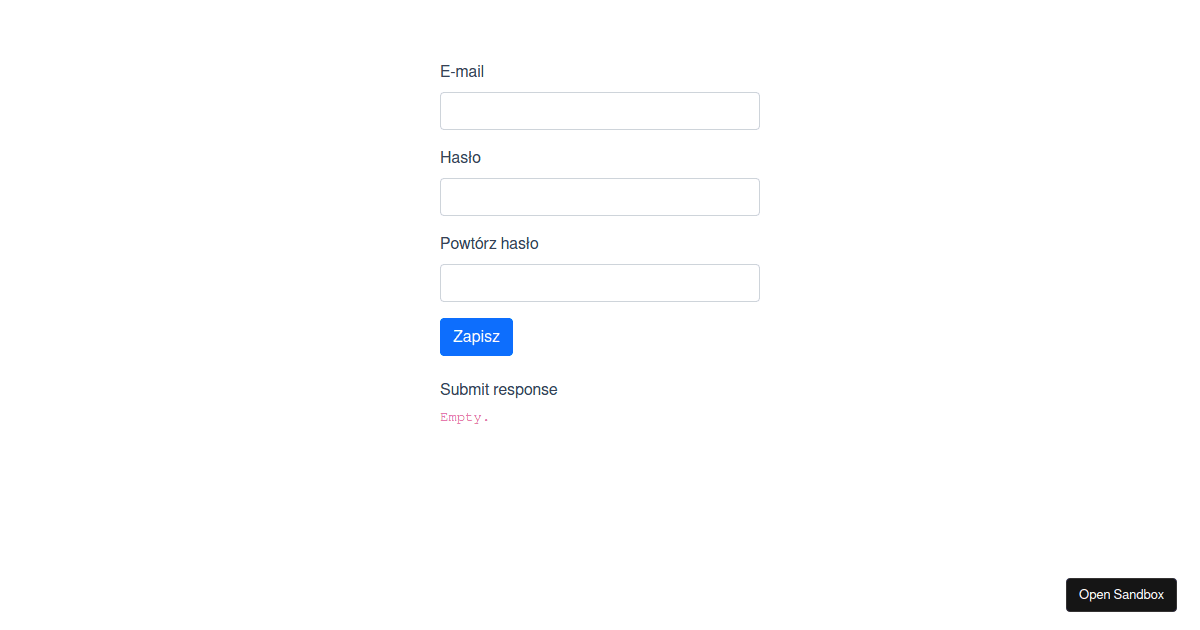Open the sandbox via Open Sandbox
This screenshot has width=1200, height=630.
pos(1121,595)
